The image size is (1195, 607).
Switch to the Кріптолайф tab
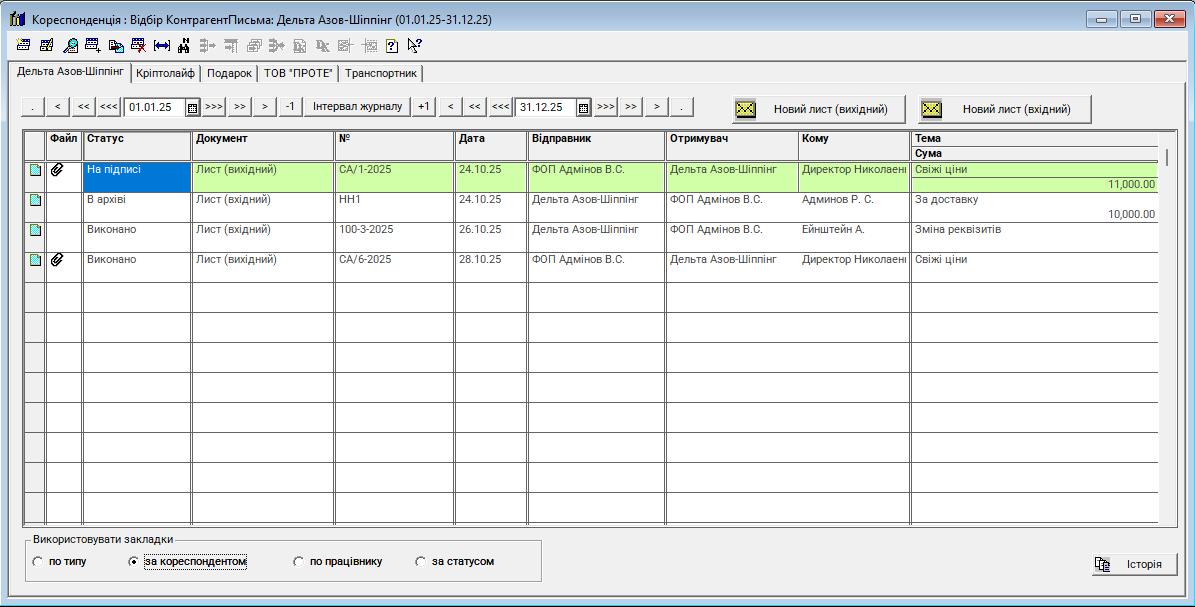(166, 73)
